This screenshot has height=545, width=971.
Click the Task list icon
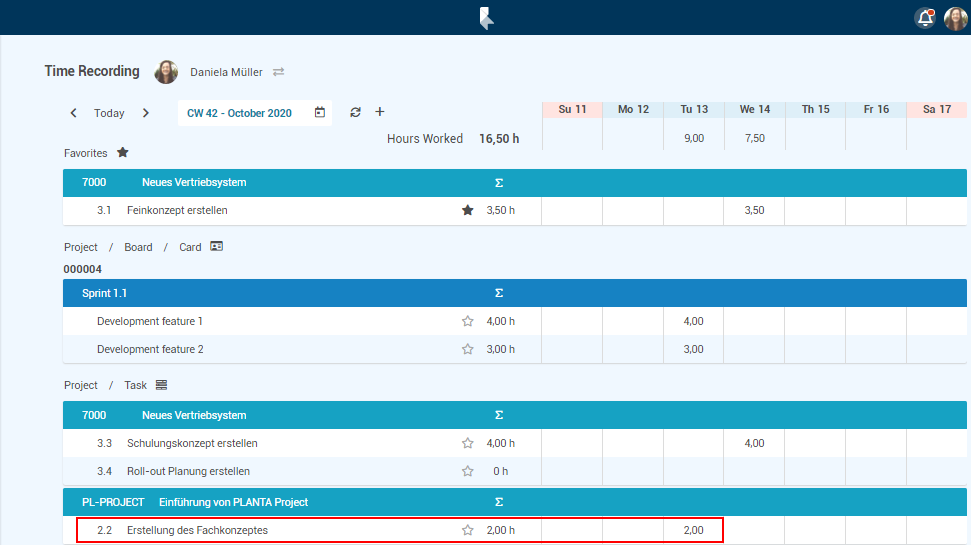(162, 385)
